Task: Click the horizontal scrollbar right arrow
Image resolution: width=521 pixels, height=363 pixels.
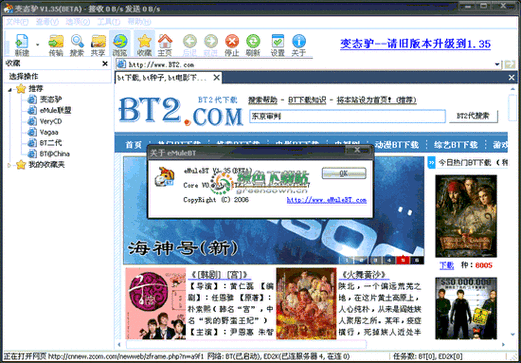Action: tap(503, 344)
